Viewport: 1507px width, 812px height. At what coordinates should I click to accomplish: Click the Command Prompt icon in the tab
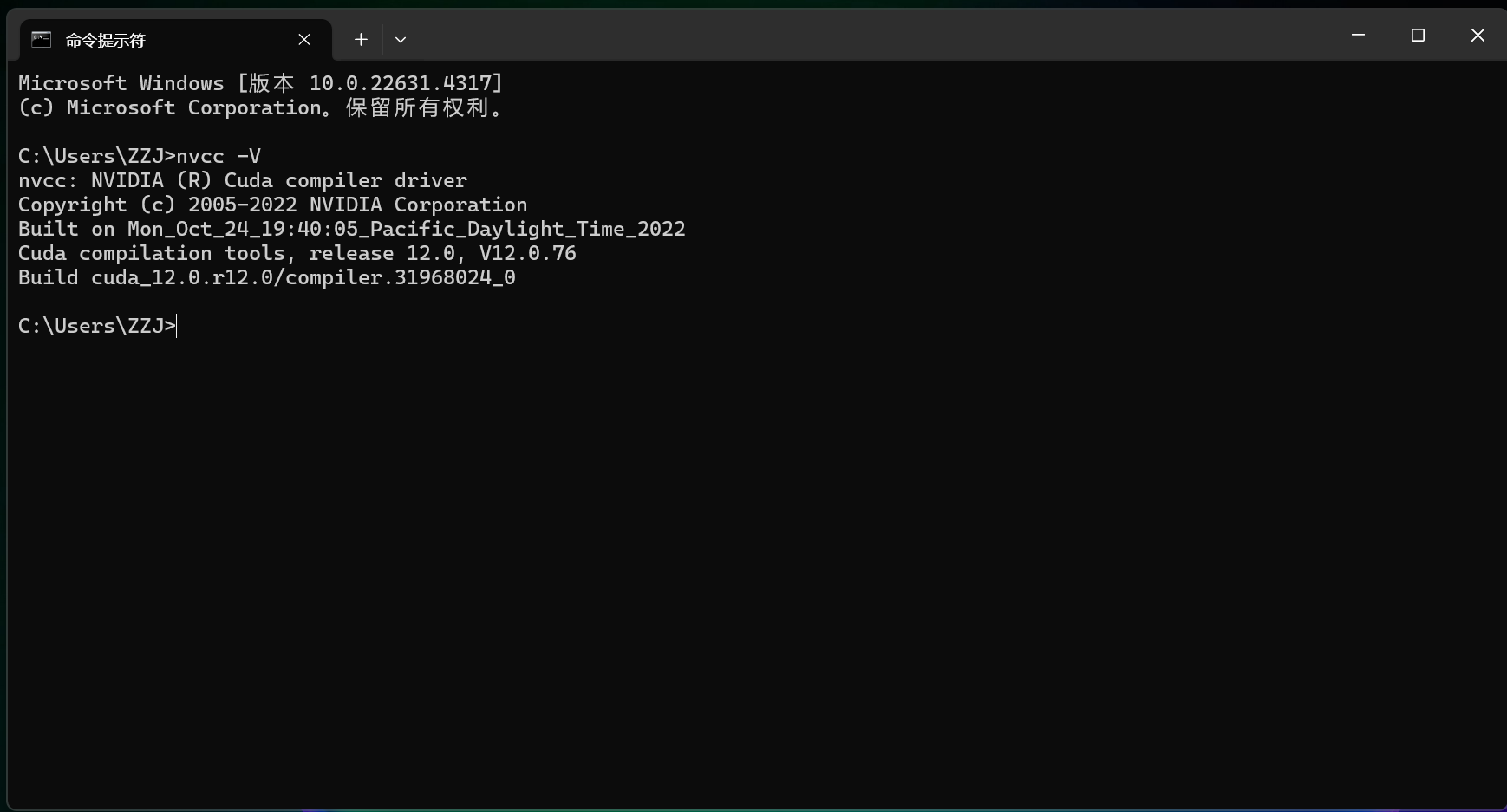[x=41, y=39]
